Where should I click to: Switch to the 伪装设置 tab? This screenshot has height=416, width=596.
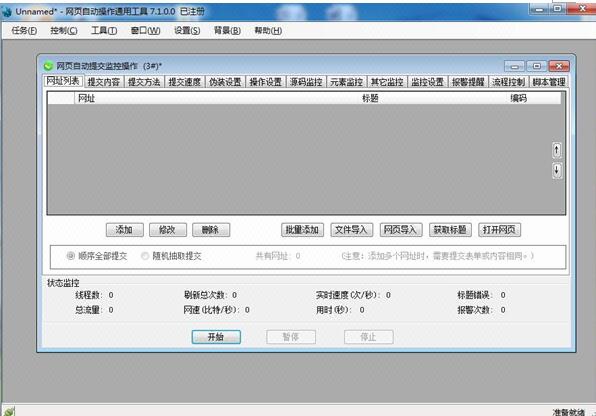225,82
